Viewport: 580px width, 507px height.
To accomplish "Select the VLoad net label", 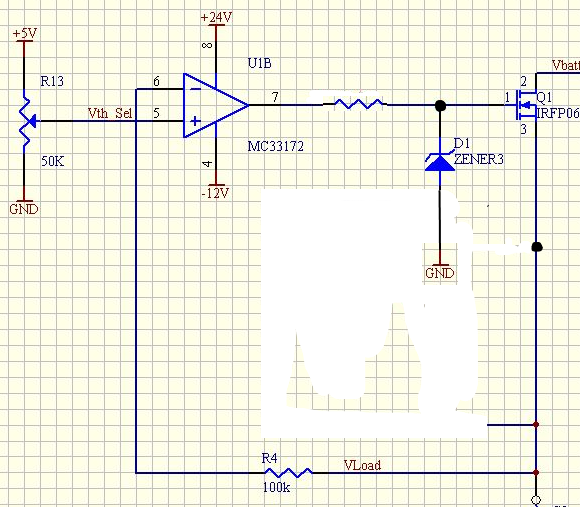I will click(362, 465).
